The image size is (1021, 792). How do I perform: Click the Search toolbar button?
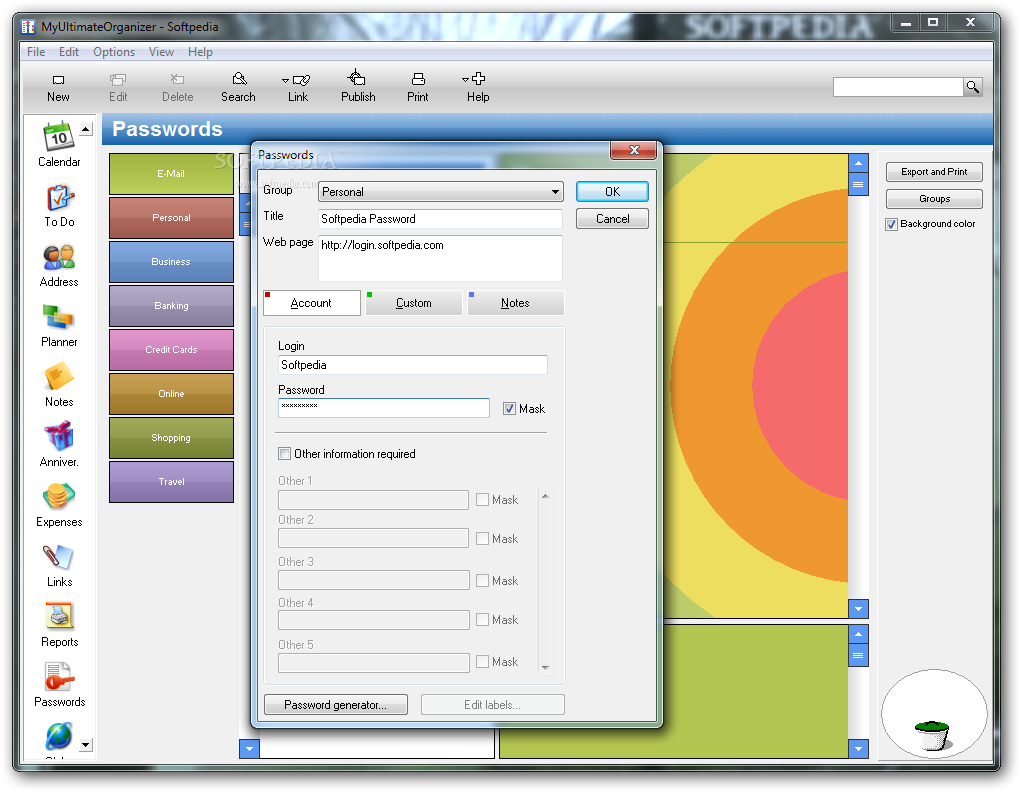pos(238,88)
